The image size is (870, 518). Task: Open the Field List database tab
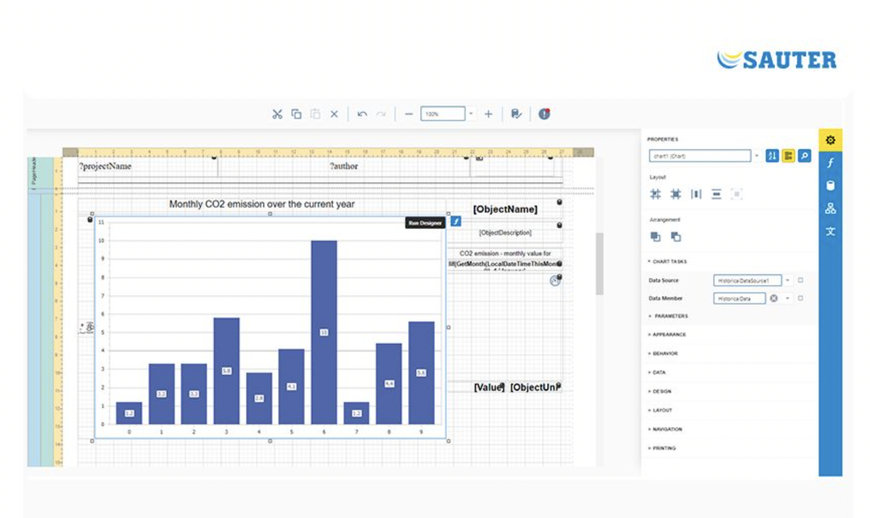[830, 185]
